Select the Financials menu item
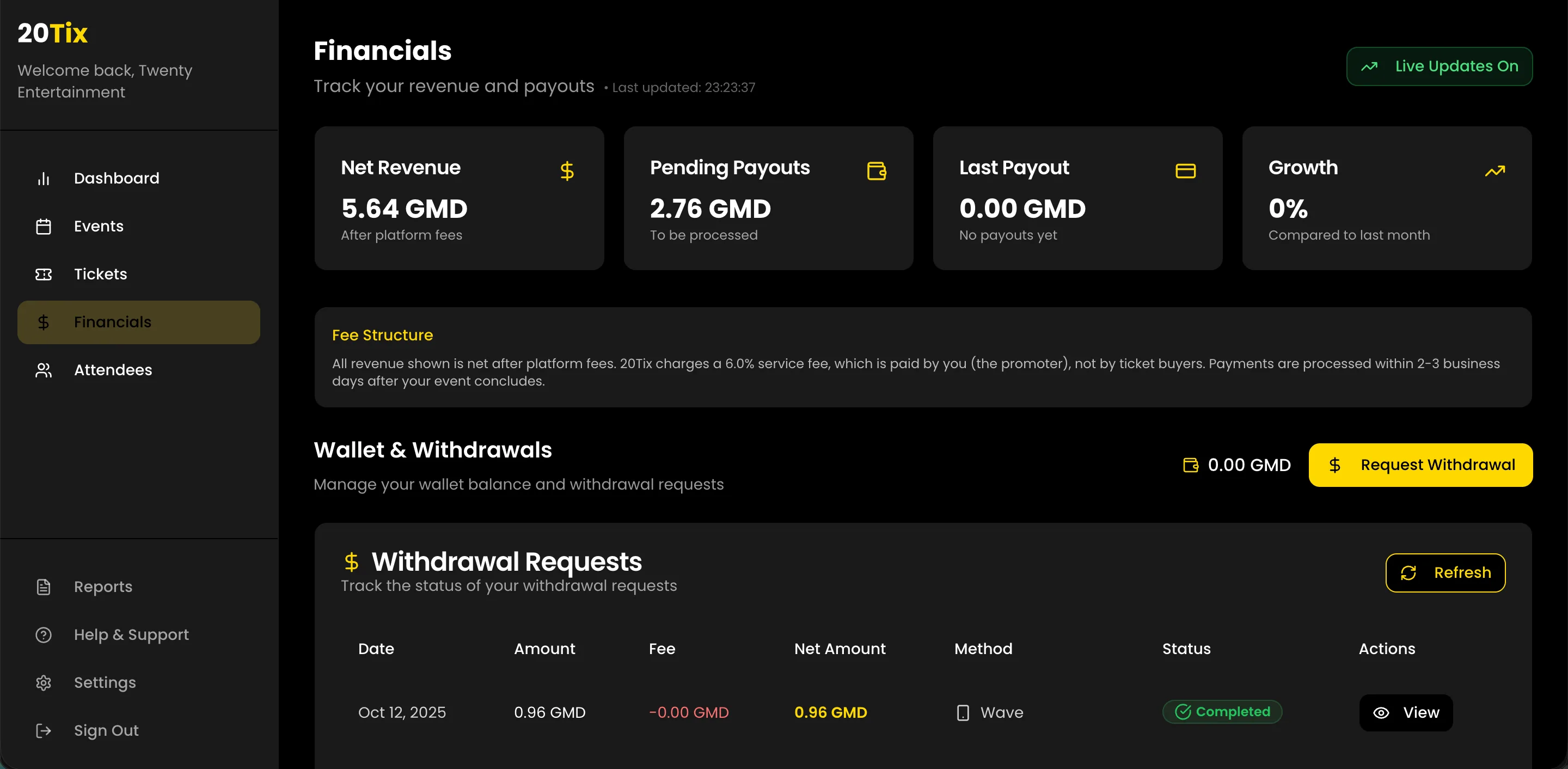Image resolution: width=1568 pixels, height=769 pixels. [x=139, y=322]
